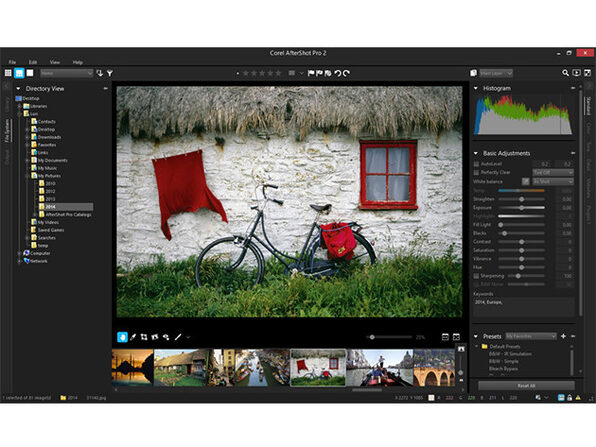
Task: Enable the AutoLevel checkbox
Action: 476,164
